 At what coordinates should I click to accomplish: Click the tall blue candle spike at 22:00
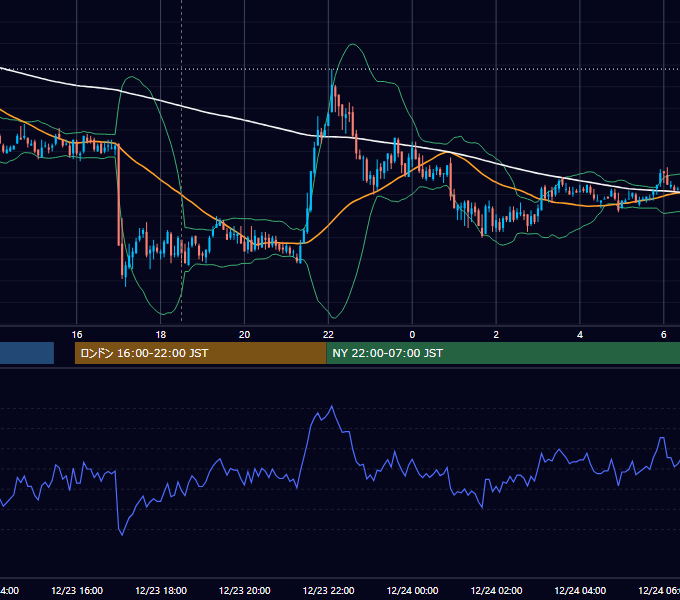[332, 91]
